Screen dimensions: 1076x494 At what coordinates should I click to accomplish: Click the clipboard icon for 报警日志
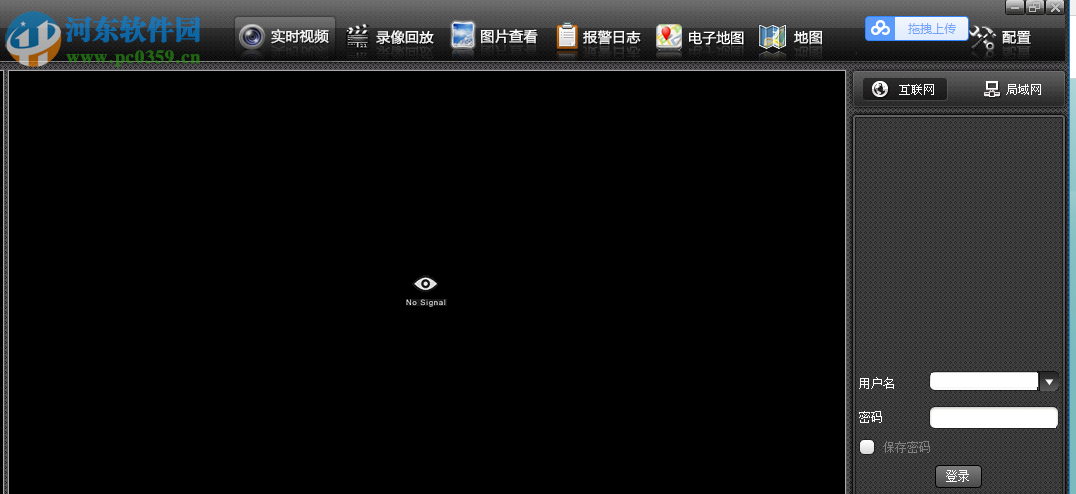(567, 36)
